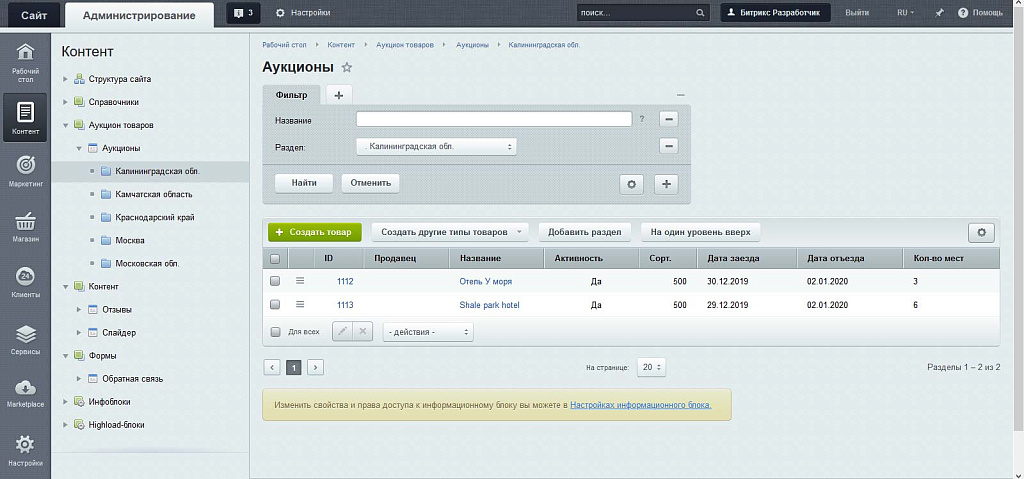Click the Название filter input field
Screen dimensions: 1024x479
coord(493,119)
